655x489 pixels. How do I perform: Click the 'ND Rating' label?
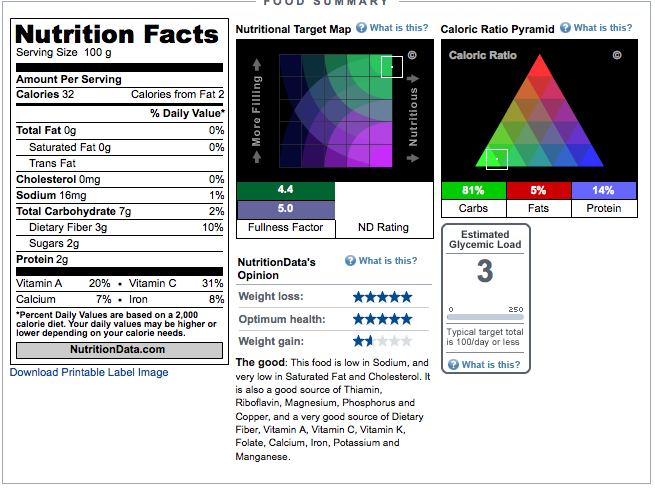[383, 228]
